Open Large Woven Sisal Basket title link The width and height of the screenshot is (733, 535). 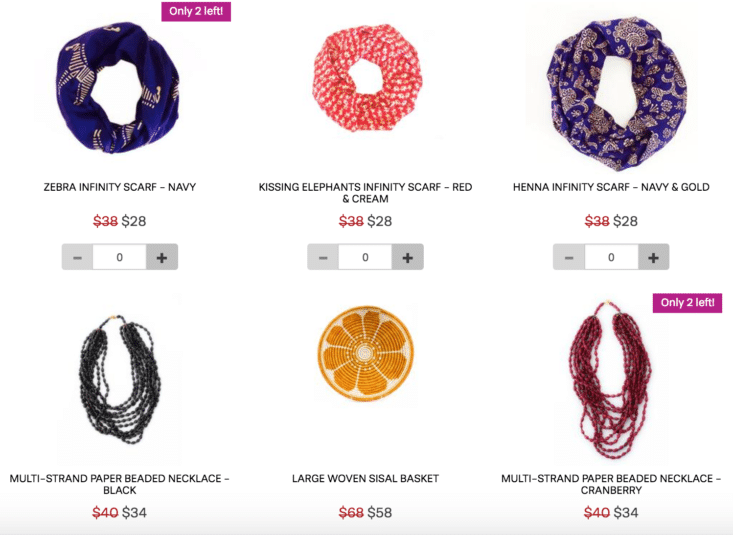(365, 478)
